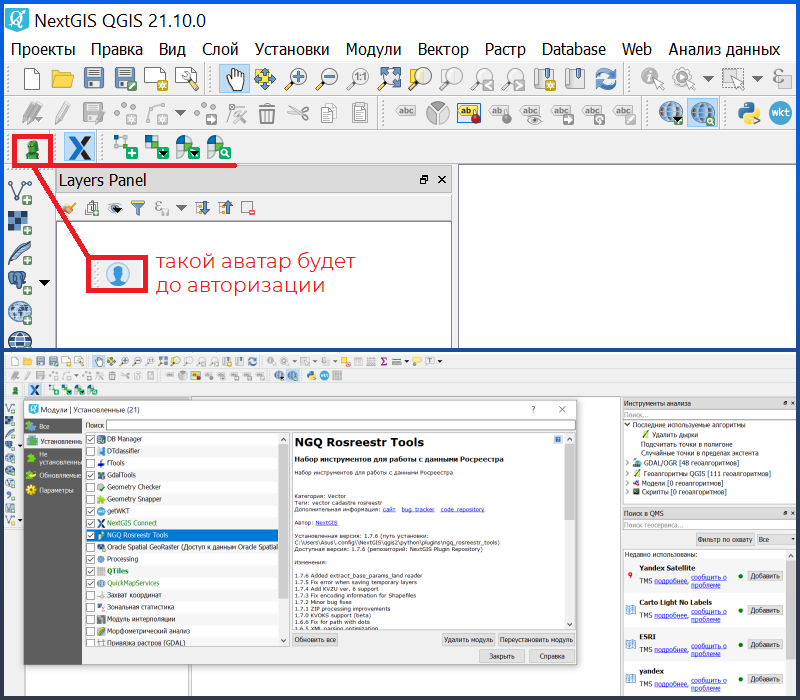Enable Geometry Checker plugin checkbox
The width and height of the screenshot is (800, 700).
91,487
